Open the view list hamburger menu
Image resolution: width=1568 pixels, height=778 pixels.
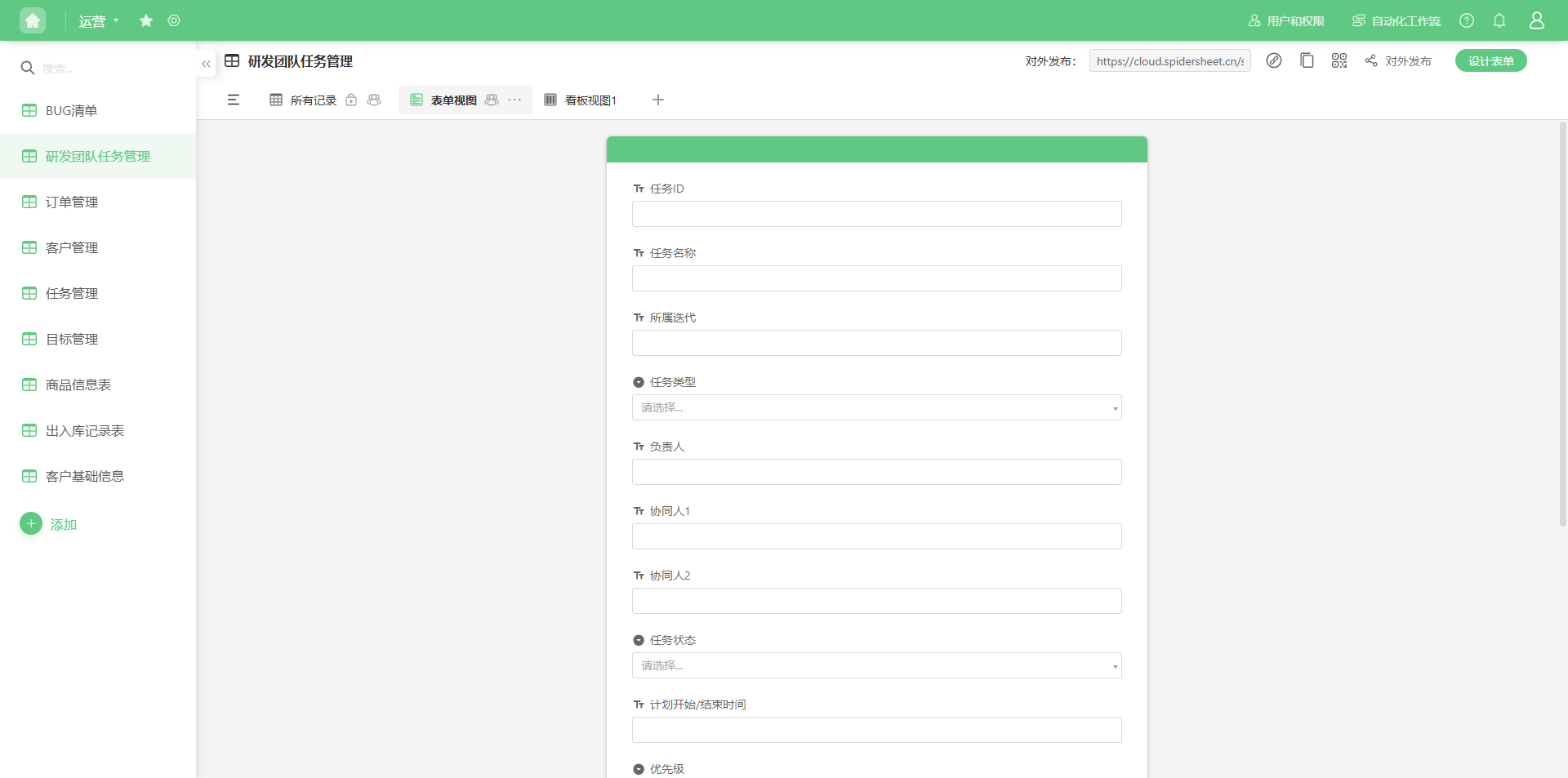coord(234,100)
